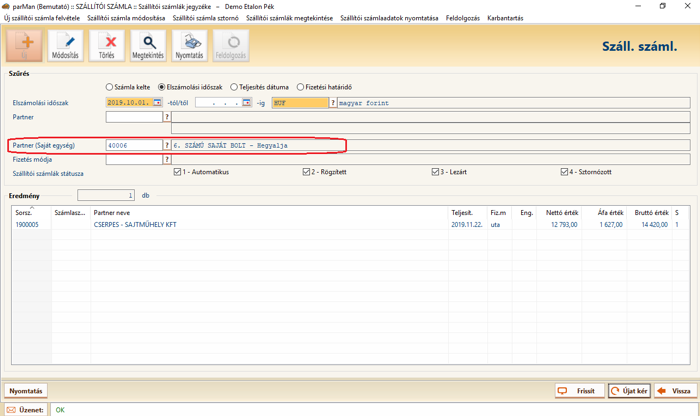Click the Újat kér button
The width and height of the screenshot is (700, 416).
tap(629, 391)
